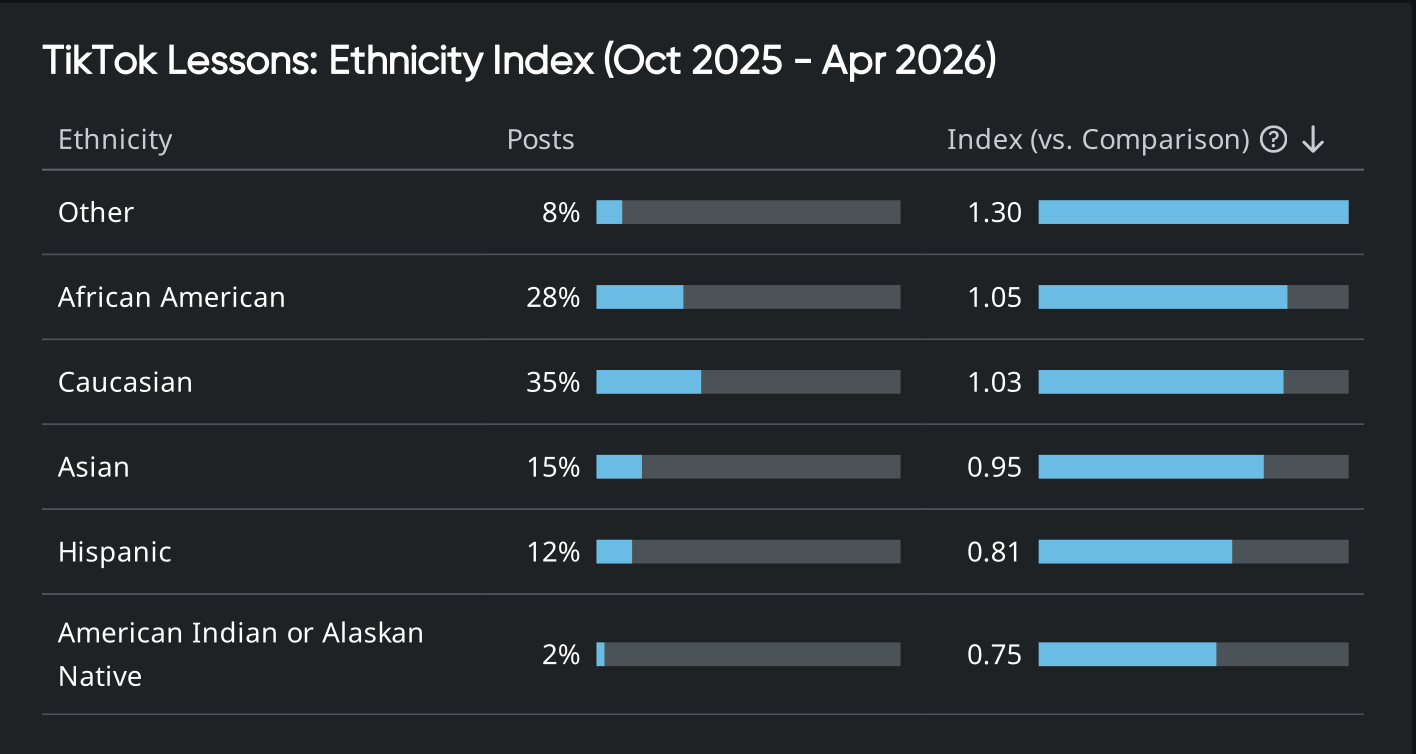
Task: Select the Other ethnicity index bar
Action: [1193, 212]
